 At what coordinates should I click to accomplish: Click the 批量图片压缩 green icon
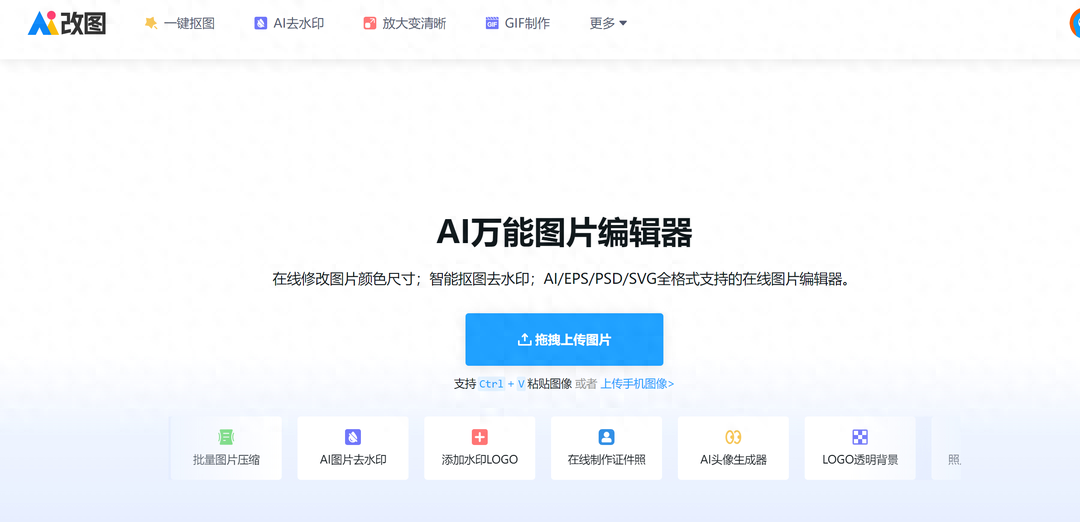(x=226, y=437)
